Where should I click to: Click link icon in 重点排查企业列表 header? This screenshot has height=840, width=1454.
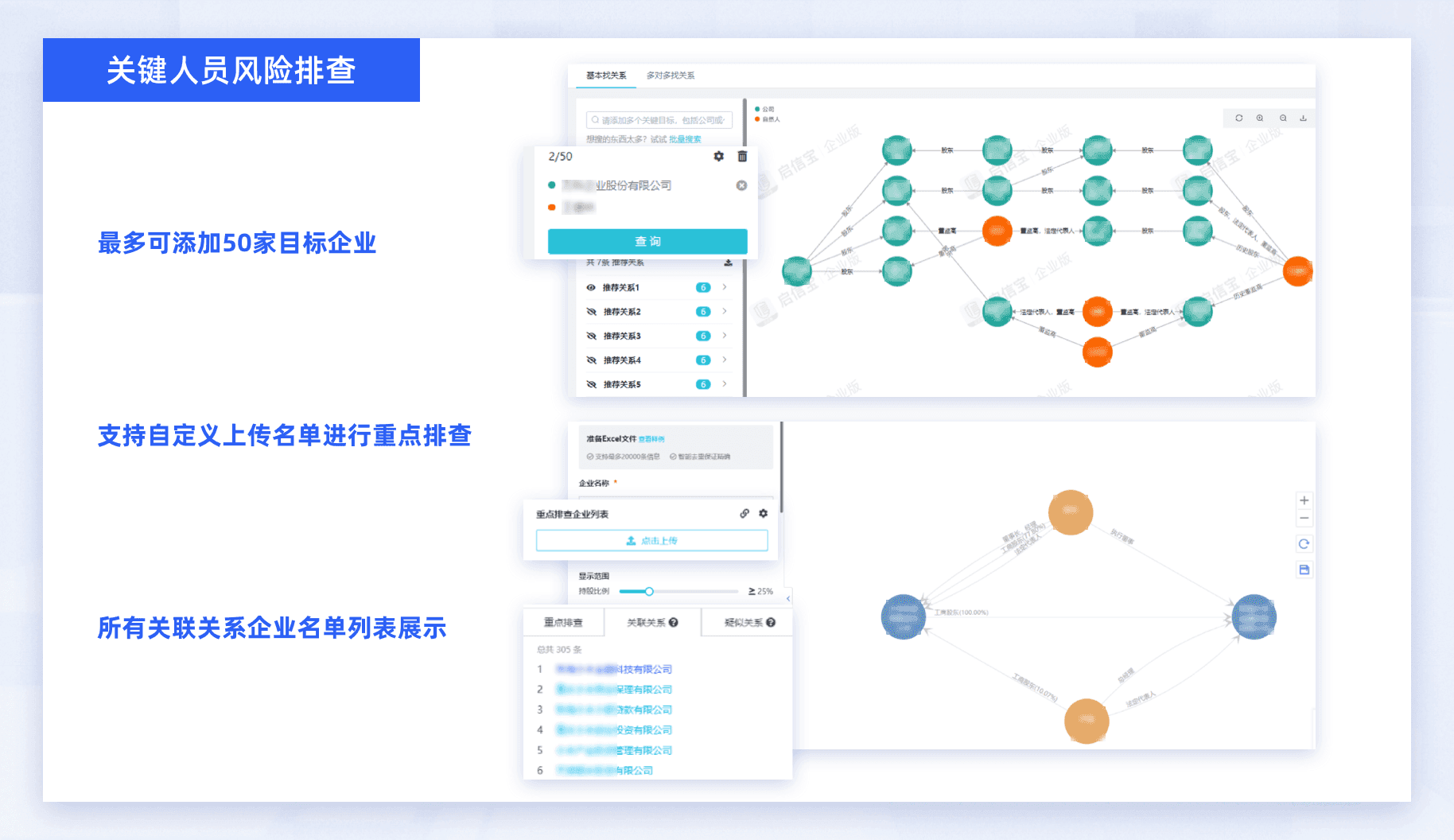point(744,514)
